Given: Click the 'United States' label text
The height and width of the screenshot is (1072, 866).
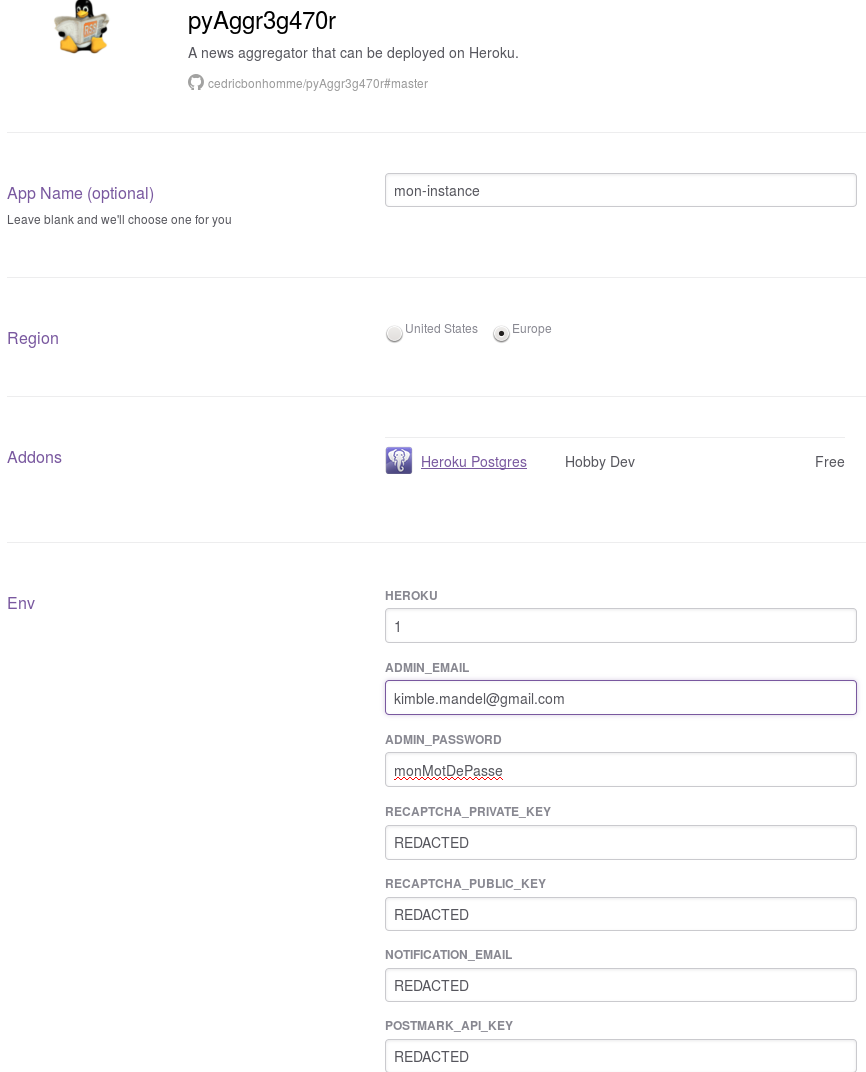Looking at the screenshot, I should coord(442,329).
